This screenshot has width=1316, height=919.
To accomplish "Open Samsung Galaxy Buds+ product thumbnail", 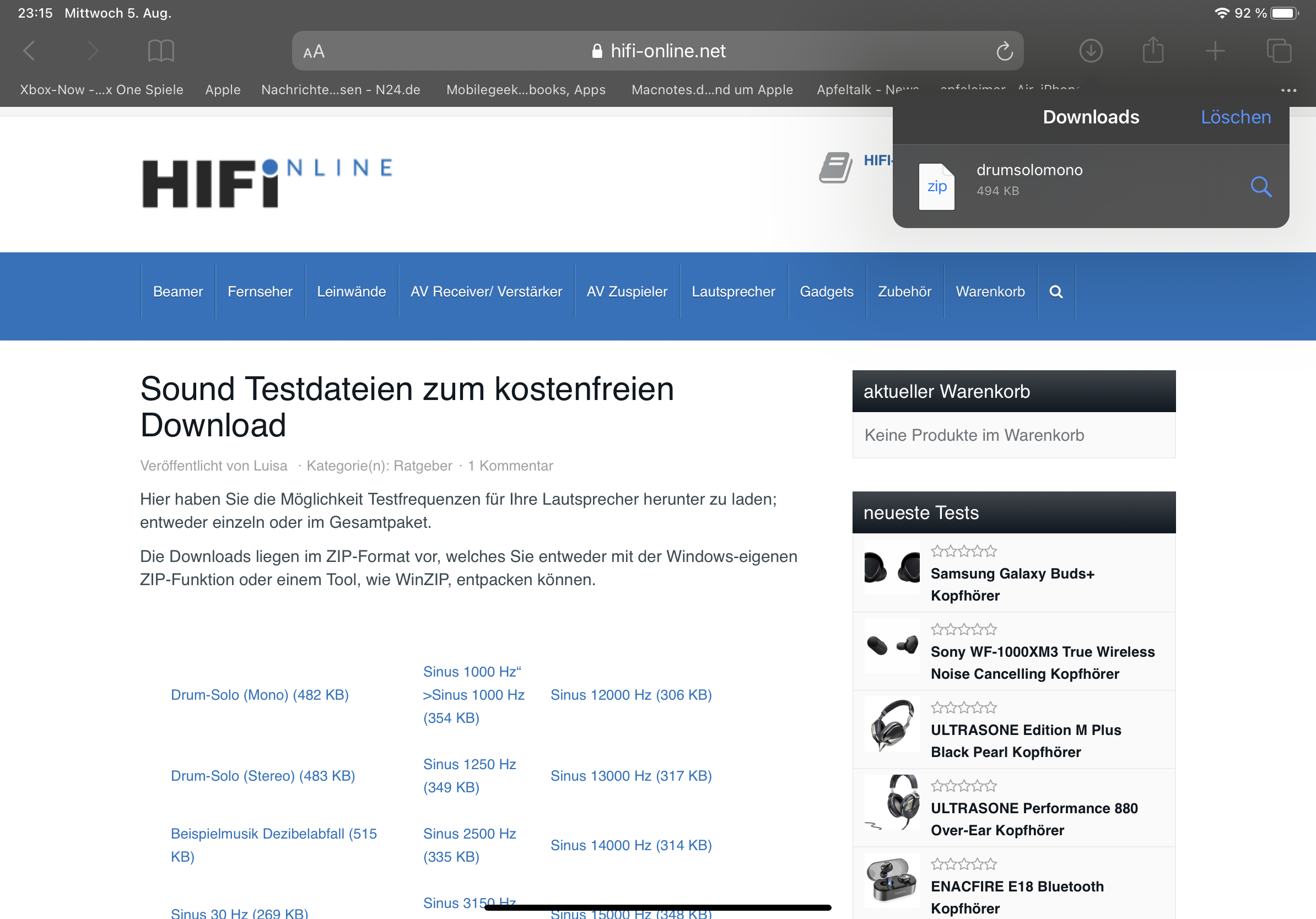I will (891, 567).
